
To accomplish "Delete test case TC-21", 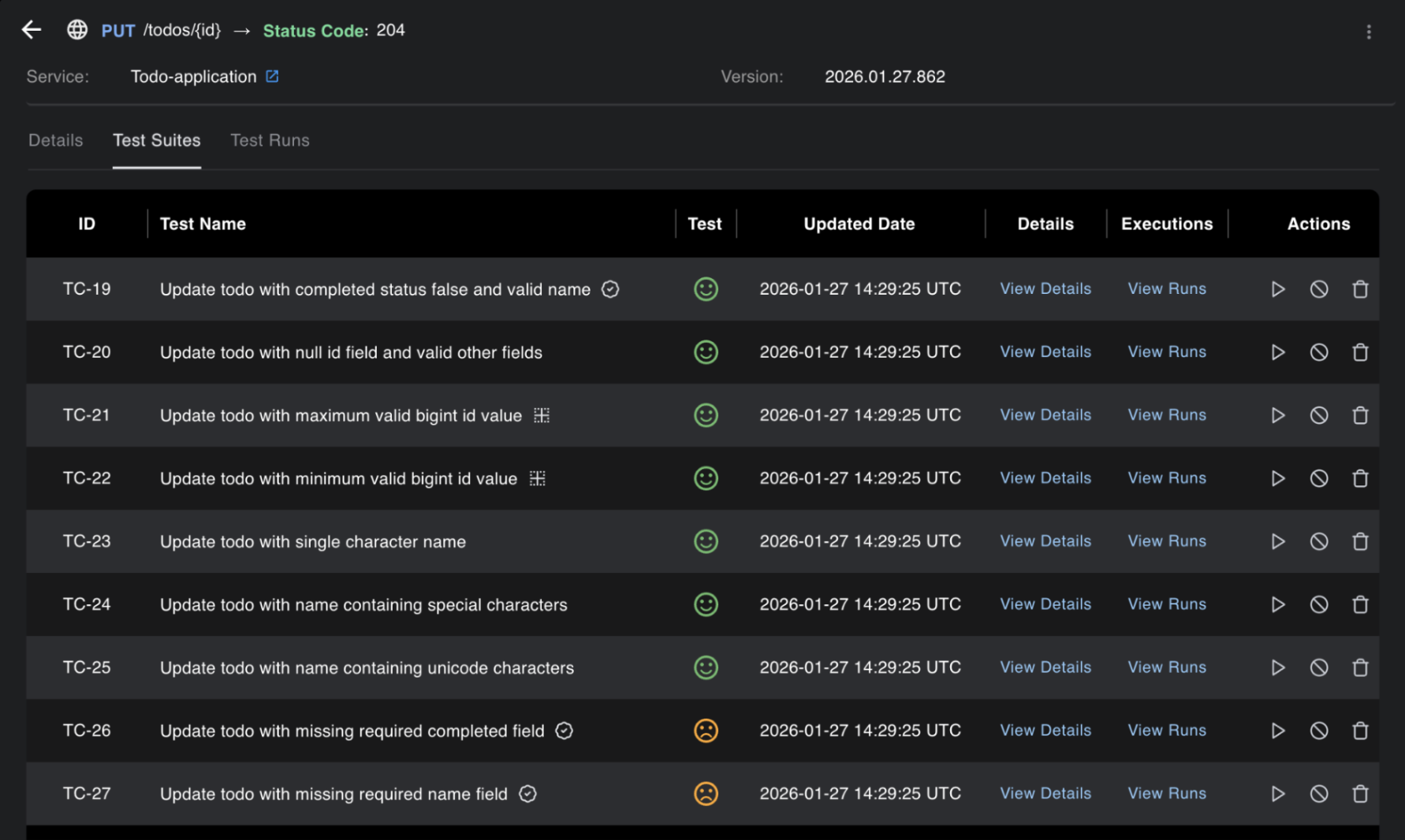I will [1360, 415].
